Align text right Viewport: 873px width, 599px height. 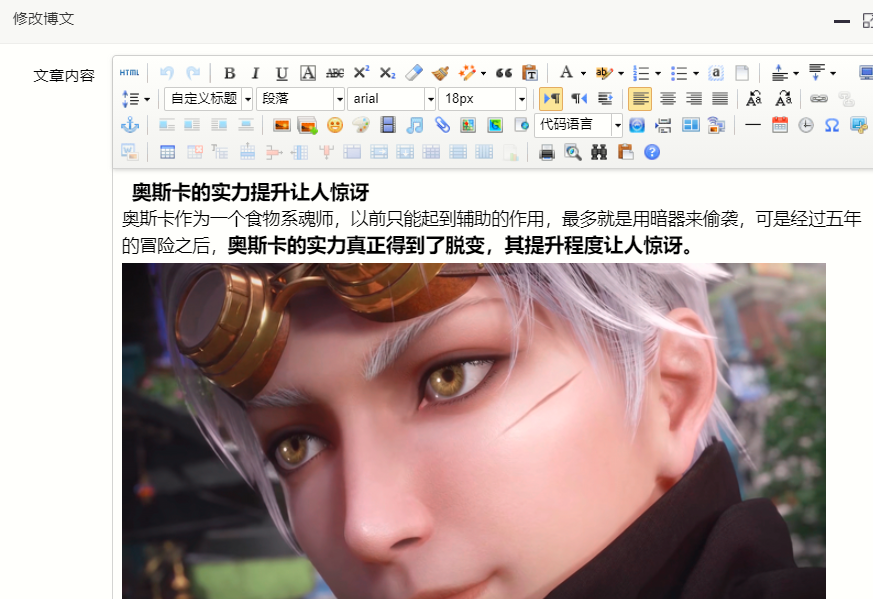[x=694, y=99]
